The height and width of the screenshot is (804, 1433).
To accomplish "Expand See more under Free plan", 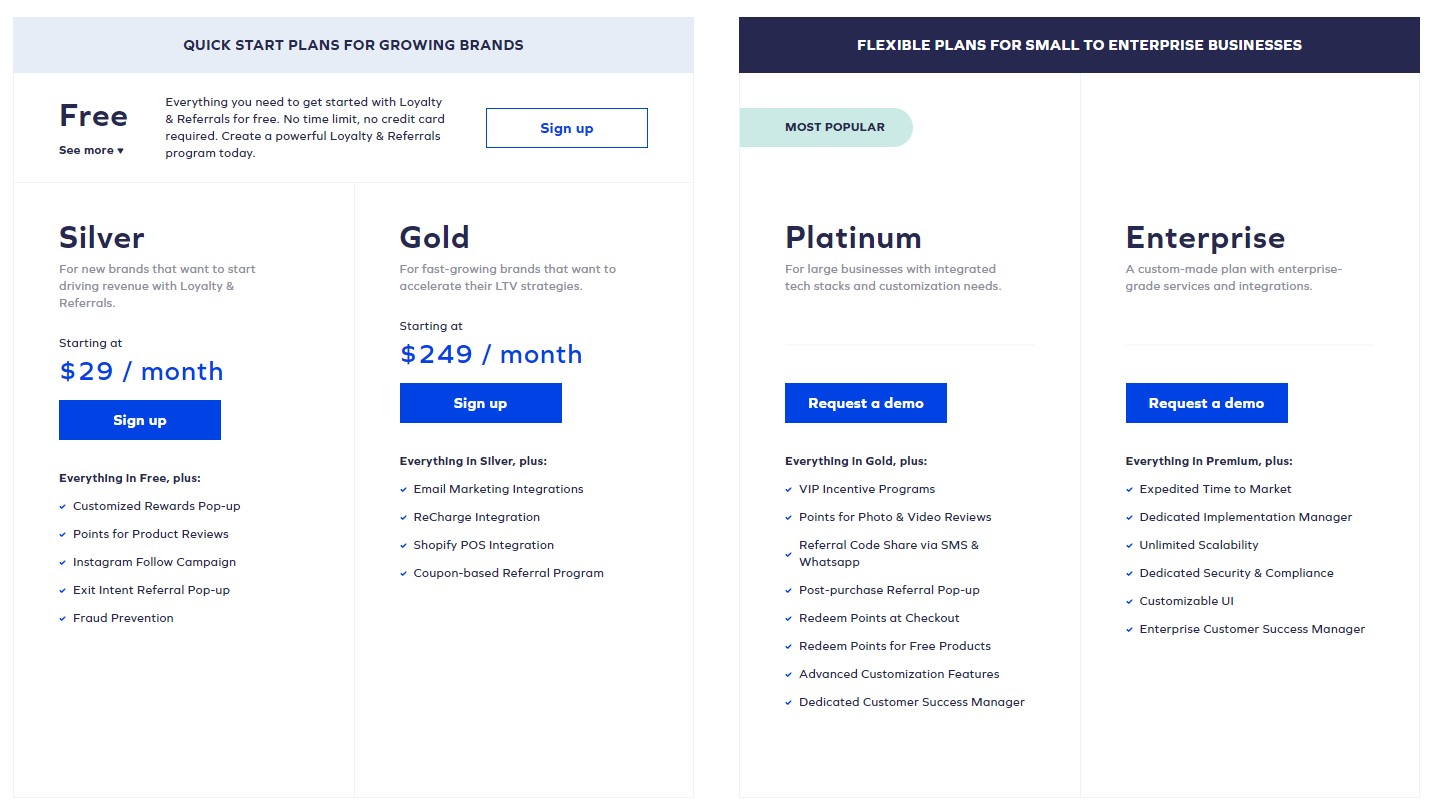I will click(x=91, y=150).
